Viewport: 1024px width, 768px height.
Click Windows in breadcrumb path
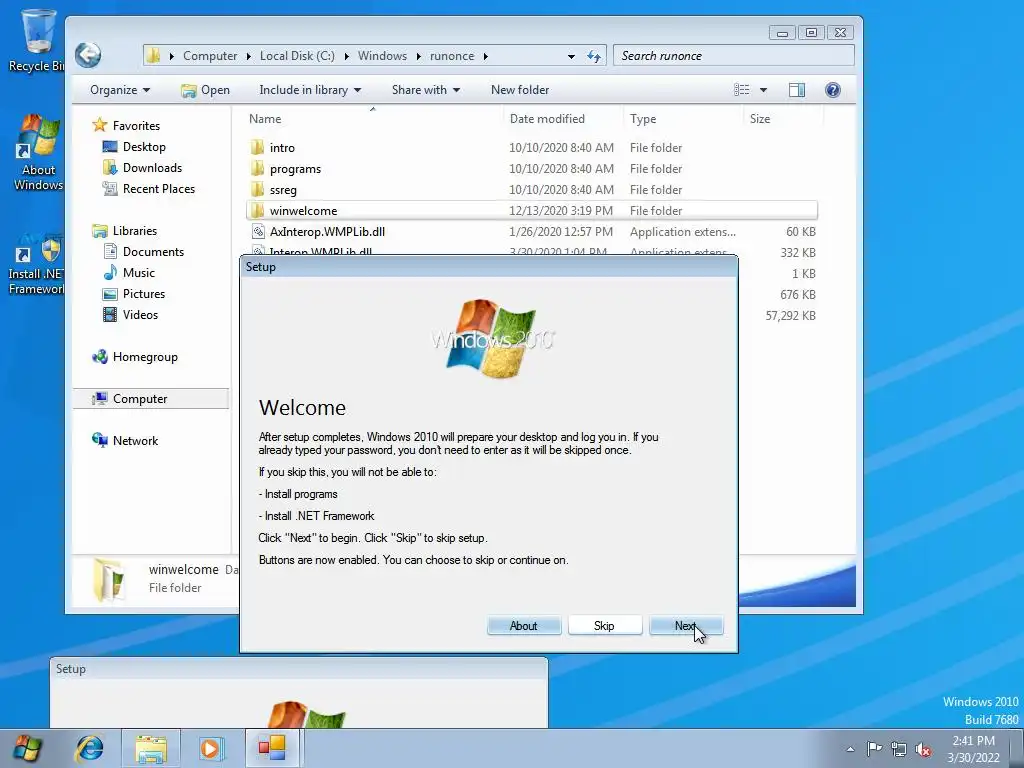[382, 56]
